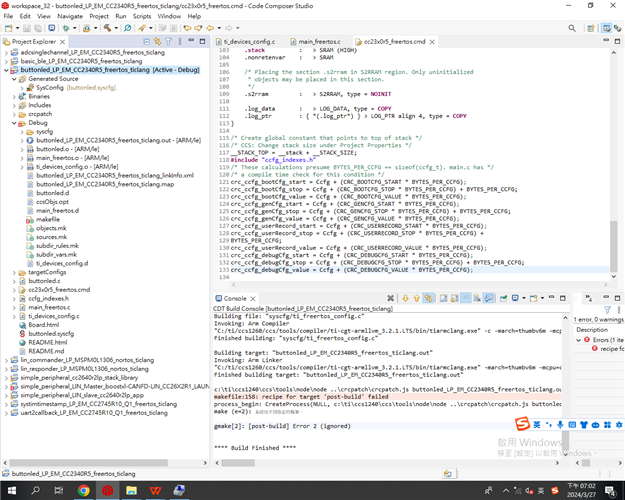
Task: Click Open Console new icon
Action: click(534, 298)
